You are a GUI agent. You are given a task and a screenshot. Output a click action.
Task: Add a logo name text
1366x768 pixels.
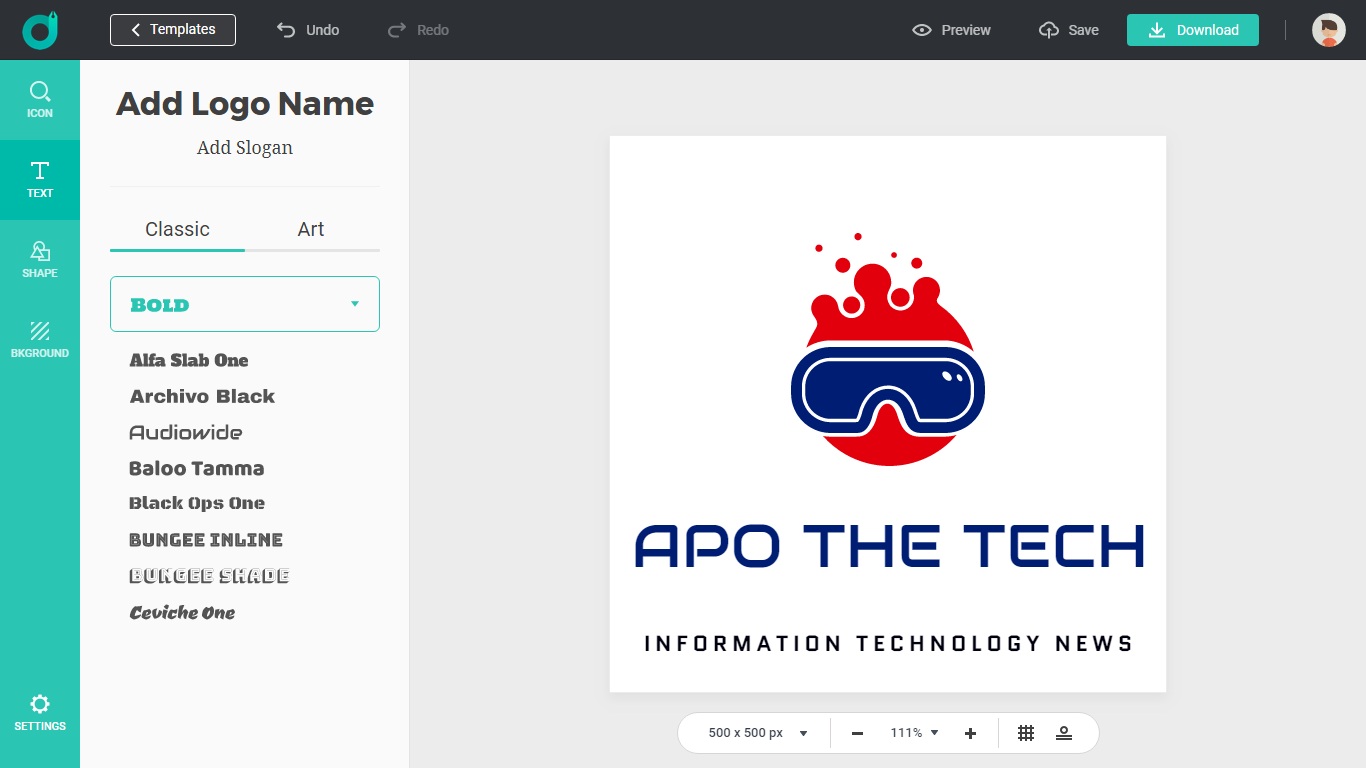[x=245, y=104]
